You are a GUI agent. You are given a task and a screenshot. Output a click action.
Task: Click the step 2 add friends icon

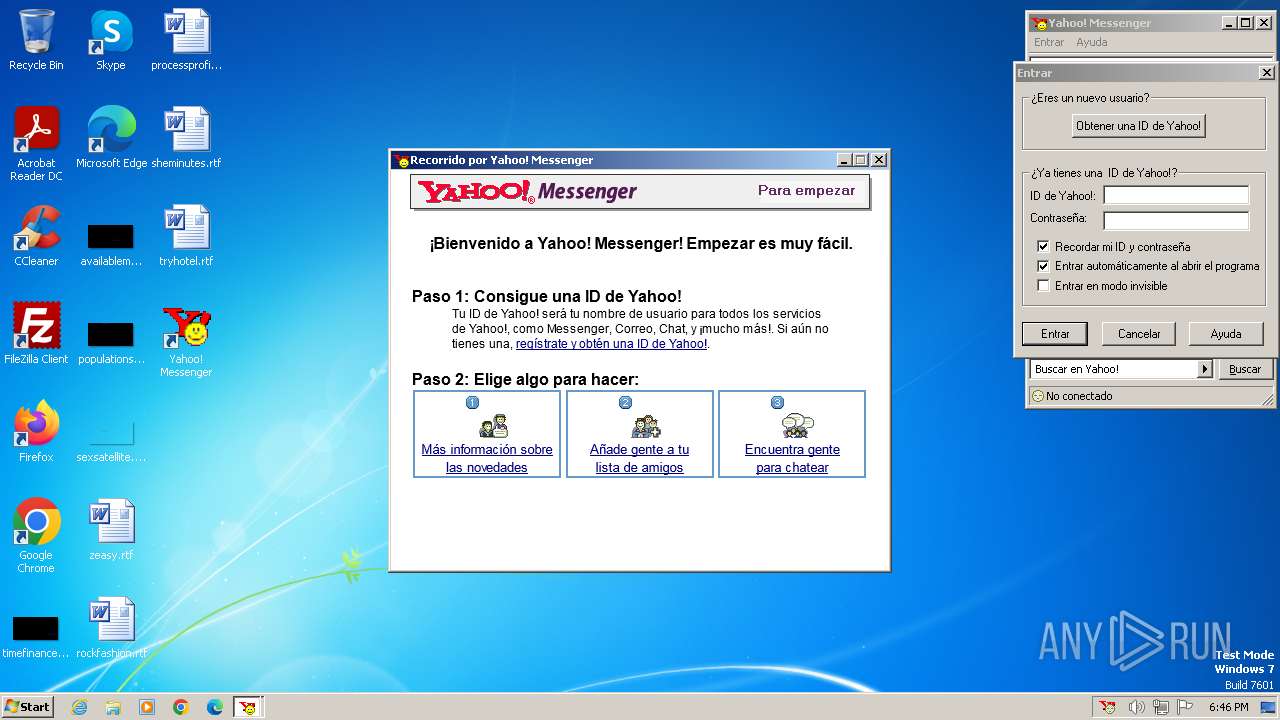coord(645,426)
